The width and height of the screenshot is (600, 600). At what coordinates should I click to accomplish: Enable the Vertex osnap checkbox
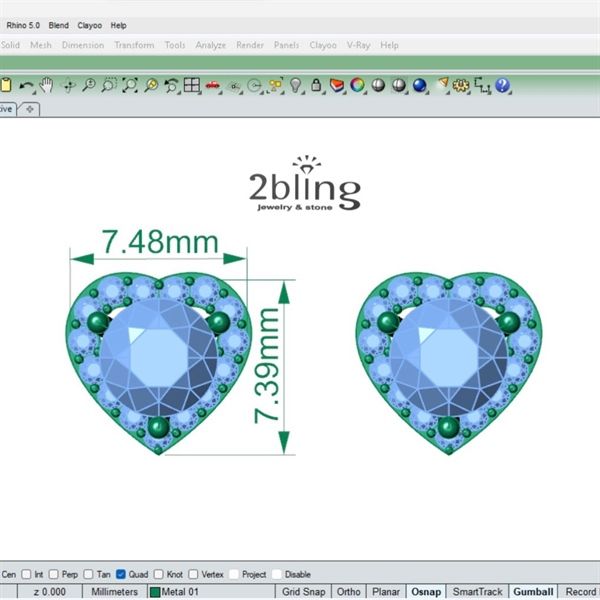(x=194, y=575)
